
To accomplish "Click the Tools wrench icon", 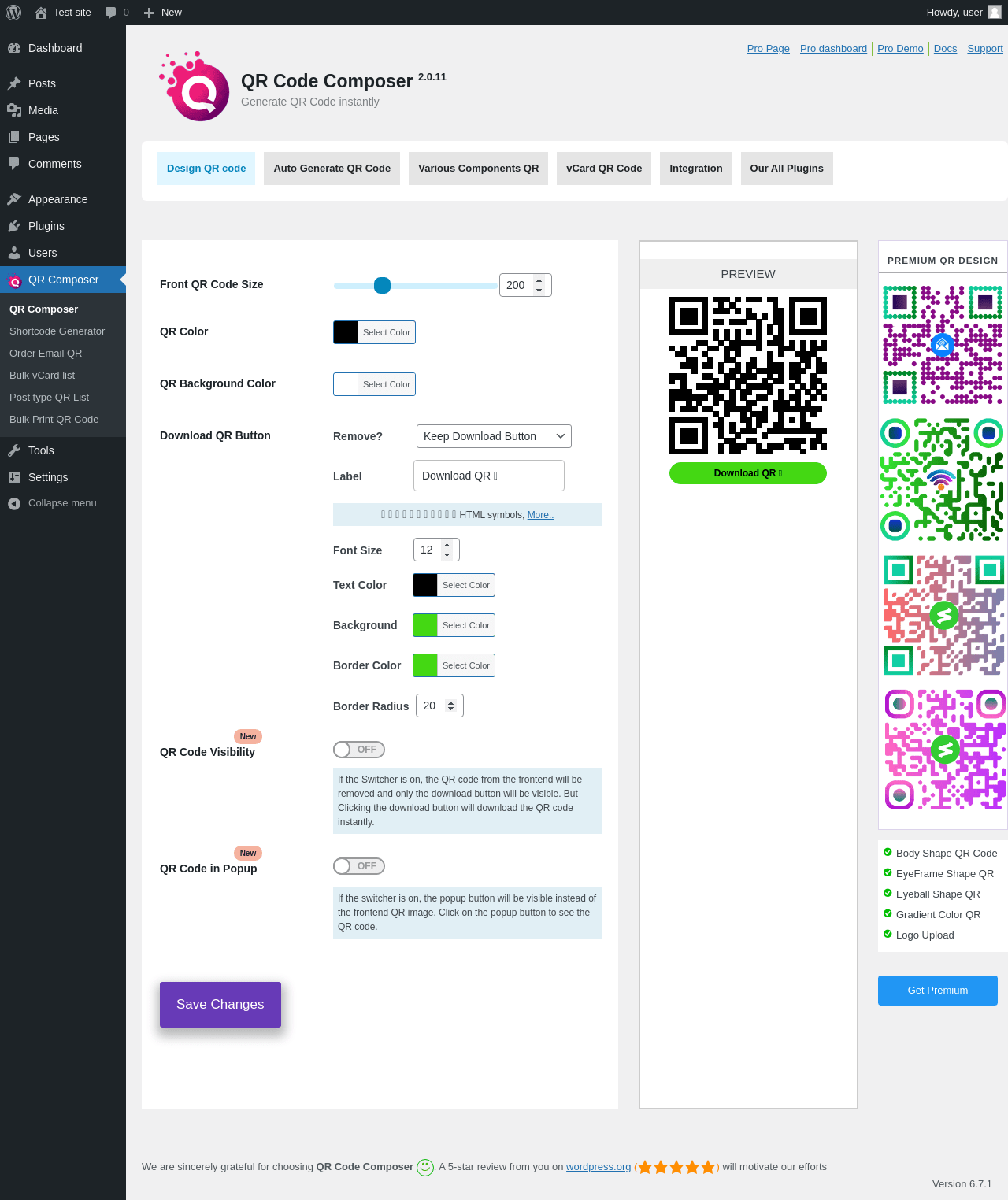I will tap(14, 450).
